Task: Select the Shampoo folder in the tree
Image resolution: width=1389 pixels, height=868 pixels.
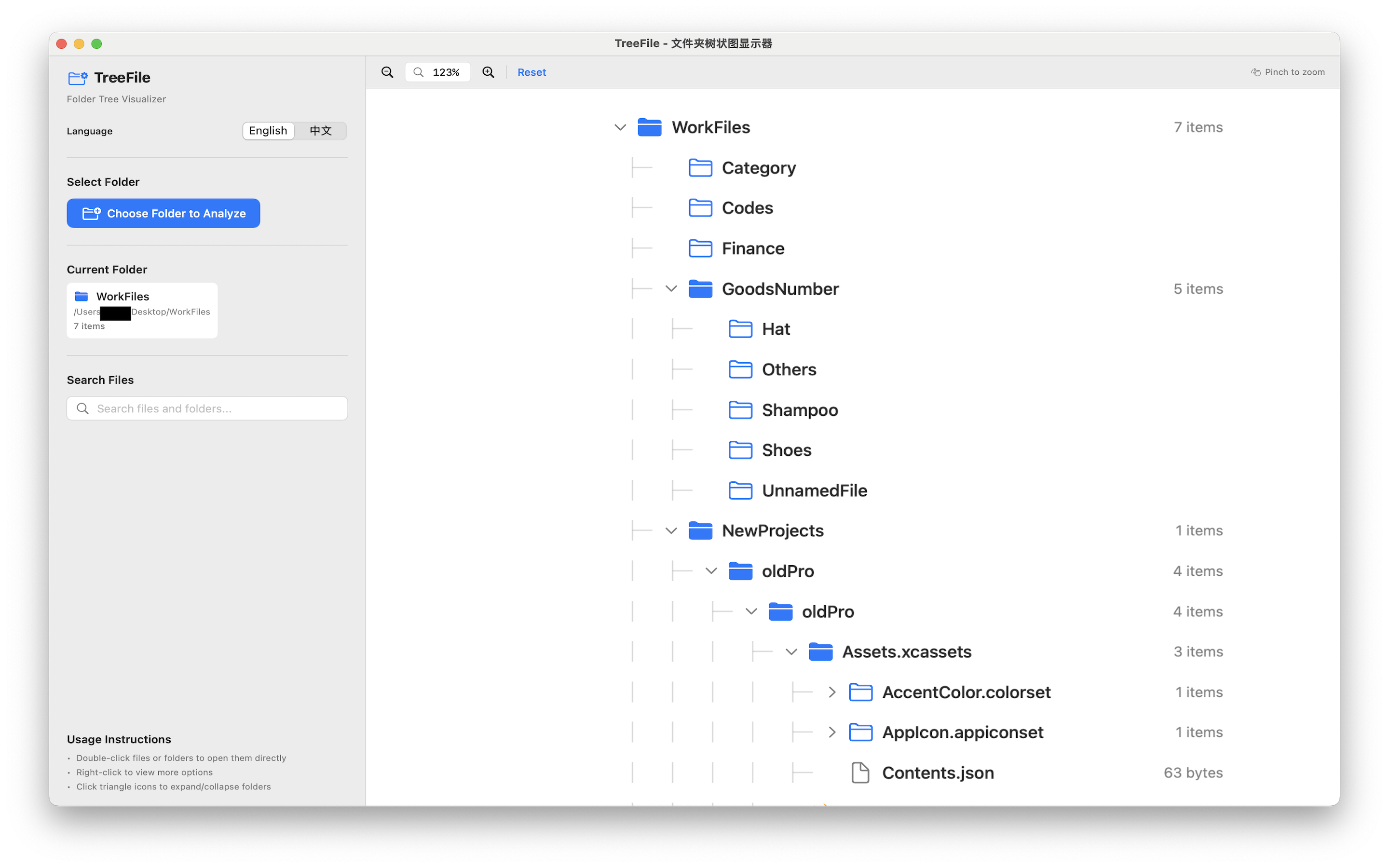Action: (x=799, y=409)
